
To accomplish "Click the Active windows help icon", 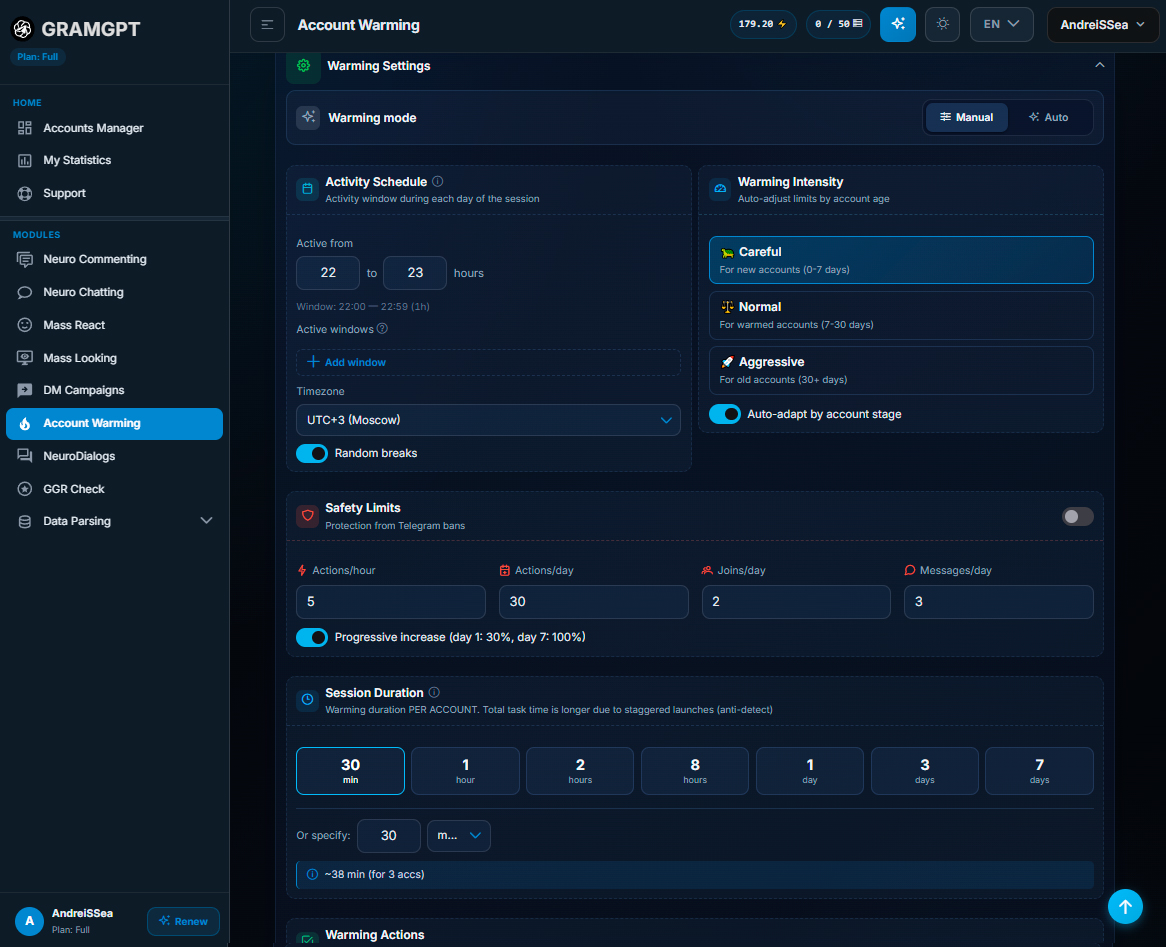I will click(382, 329).
